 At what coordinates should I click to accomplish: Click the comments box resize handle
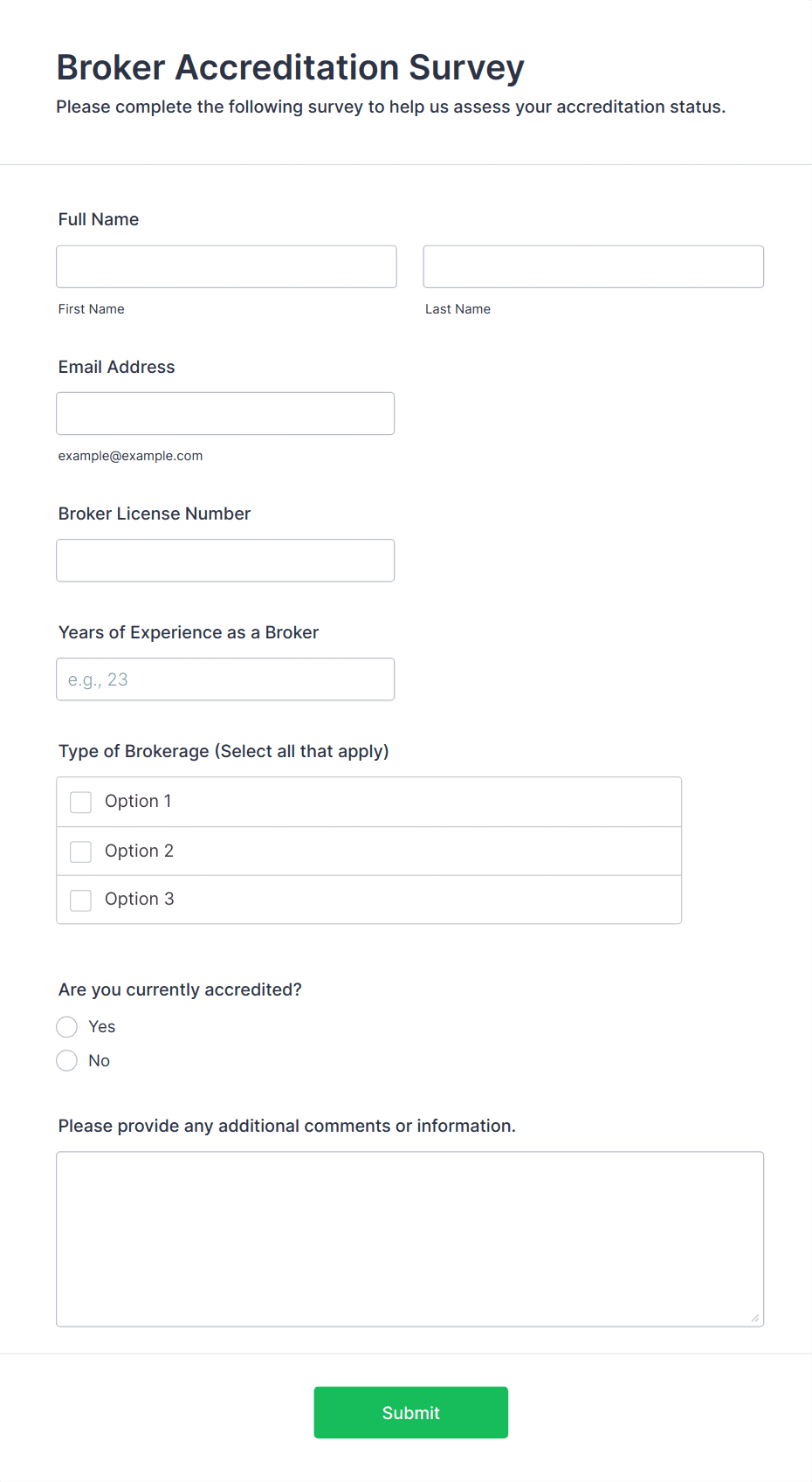(x=755, y=1318)
